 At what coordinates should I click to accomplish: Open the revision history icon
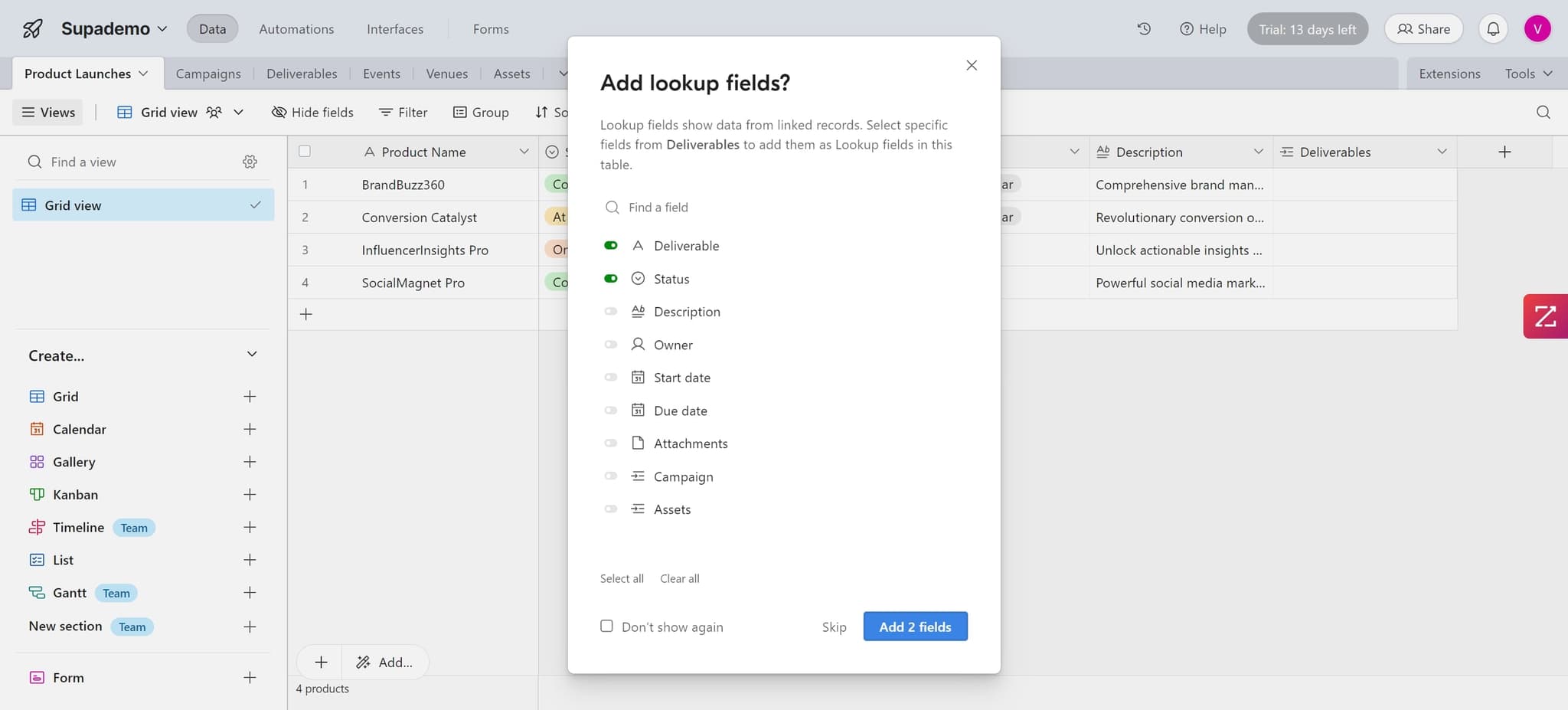point(1143,28)
